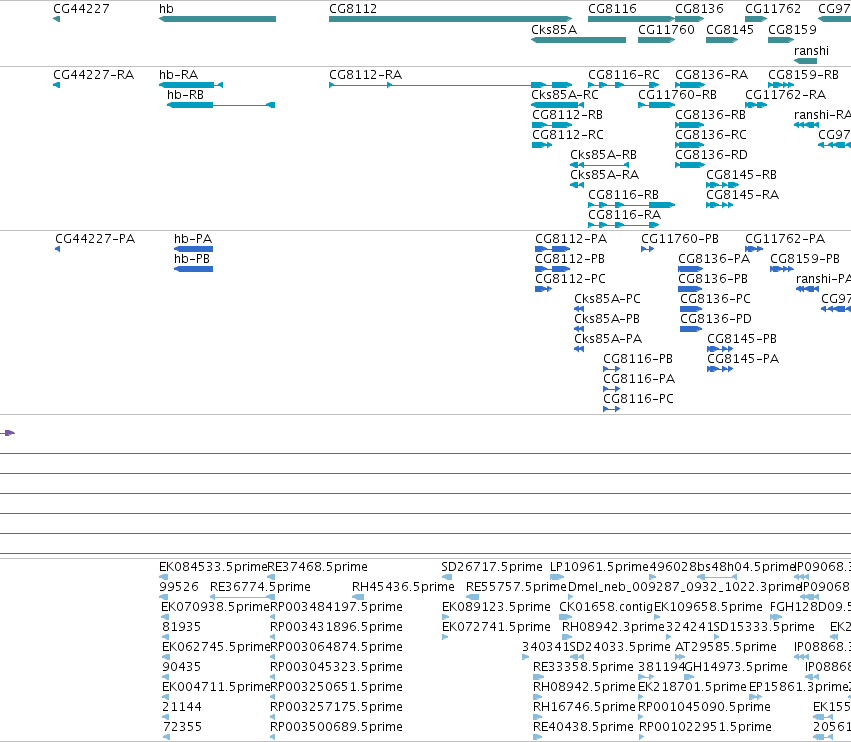Select the hb-PA protein label

(193, 239)
